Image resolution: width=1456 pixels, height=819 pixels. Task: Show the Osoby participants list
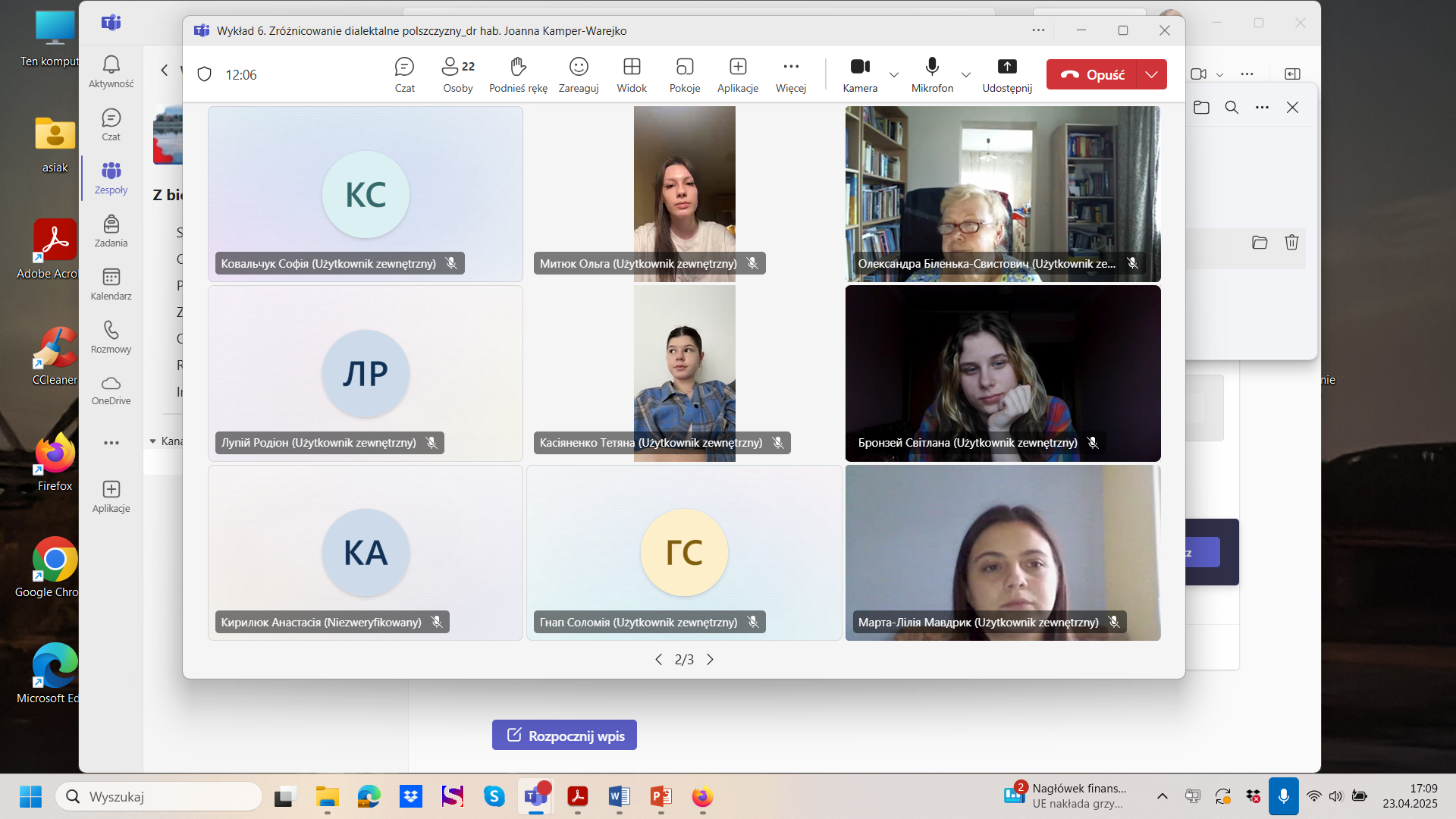457,74
